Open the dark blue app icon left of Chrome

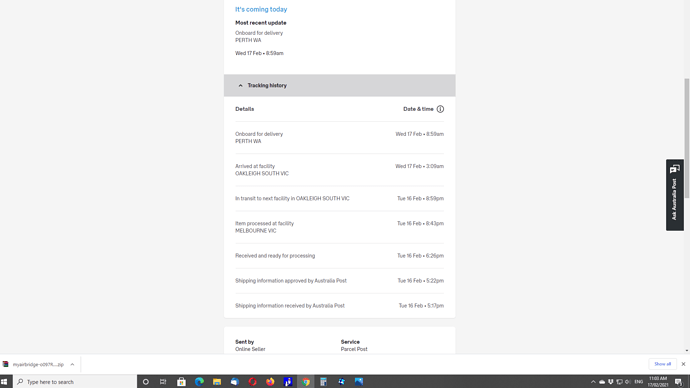(288, 382)
